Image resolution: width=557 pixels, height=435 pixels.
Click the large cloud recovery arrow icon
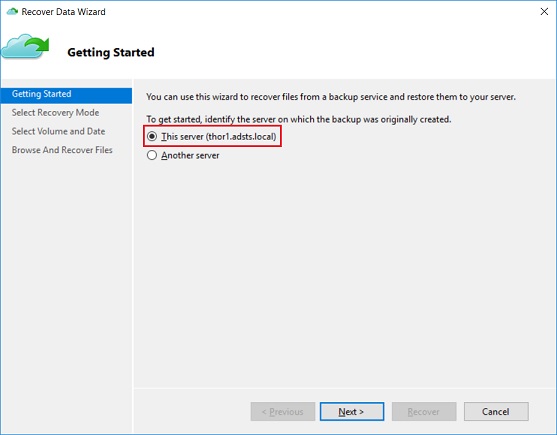click(25, 47)
